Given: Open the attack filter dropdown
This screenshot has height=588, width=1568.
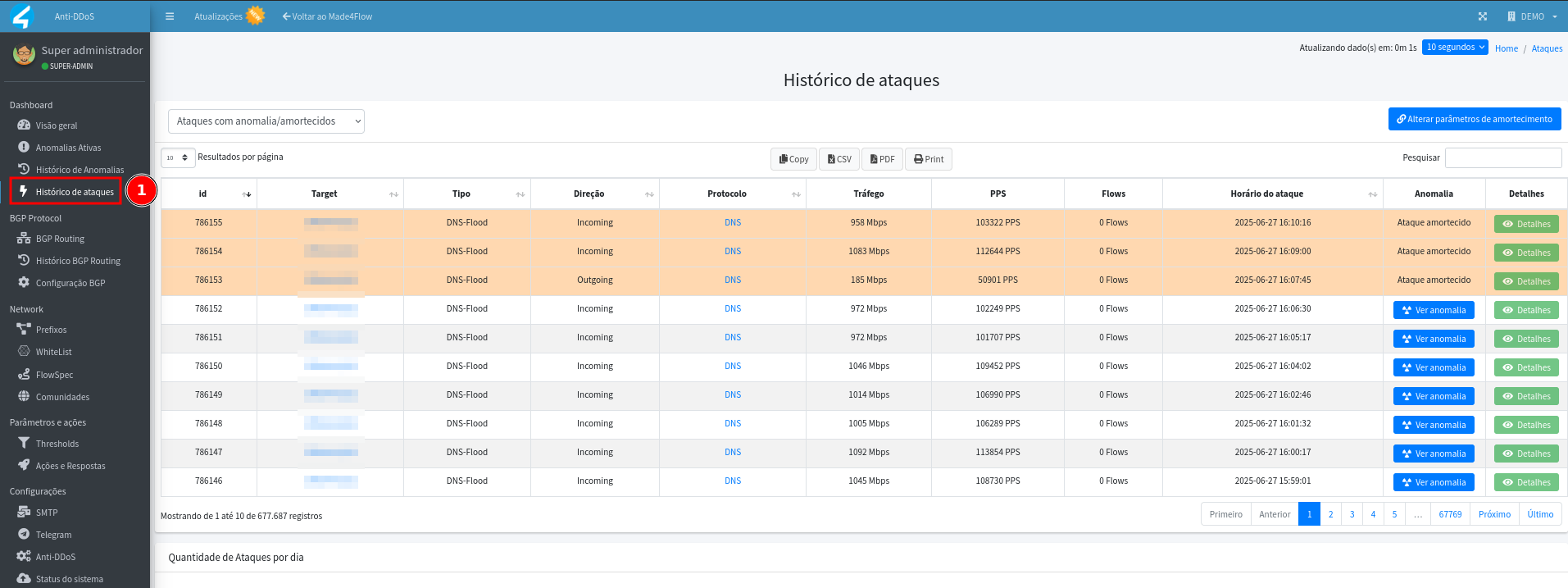Looking at the screenshot, I should click(x=266, y=121).
